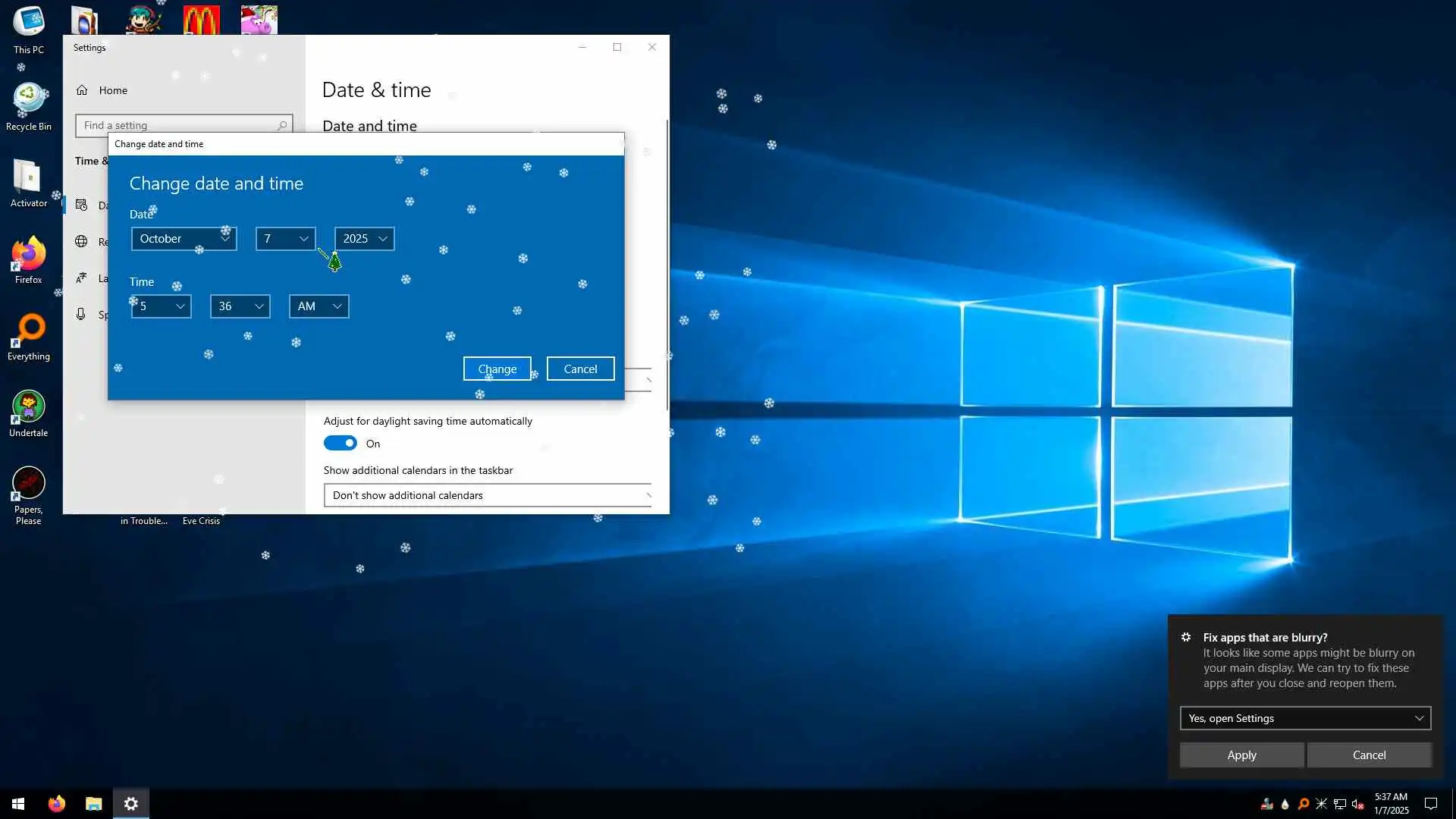1456x819 pixels.
Task: Expand the October month dropdown
Action: click(184, 239)
